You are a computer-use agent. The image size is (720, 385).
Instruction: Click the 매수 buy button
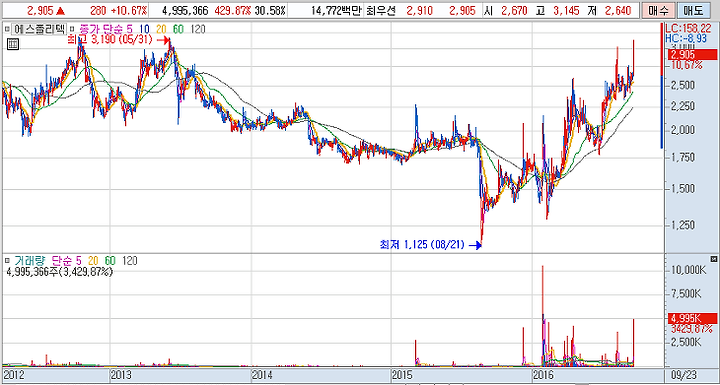[658, 10]
